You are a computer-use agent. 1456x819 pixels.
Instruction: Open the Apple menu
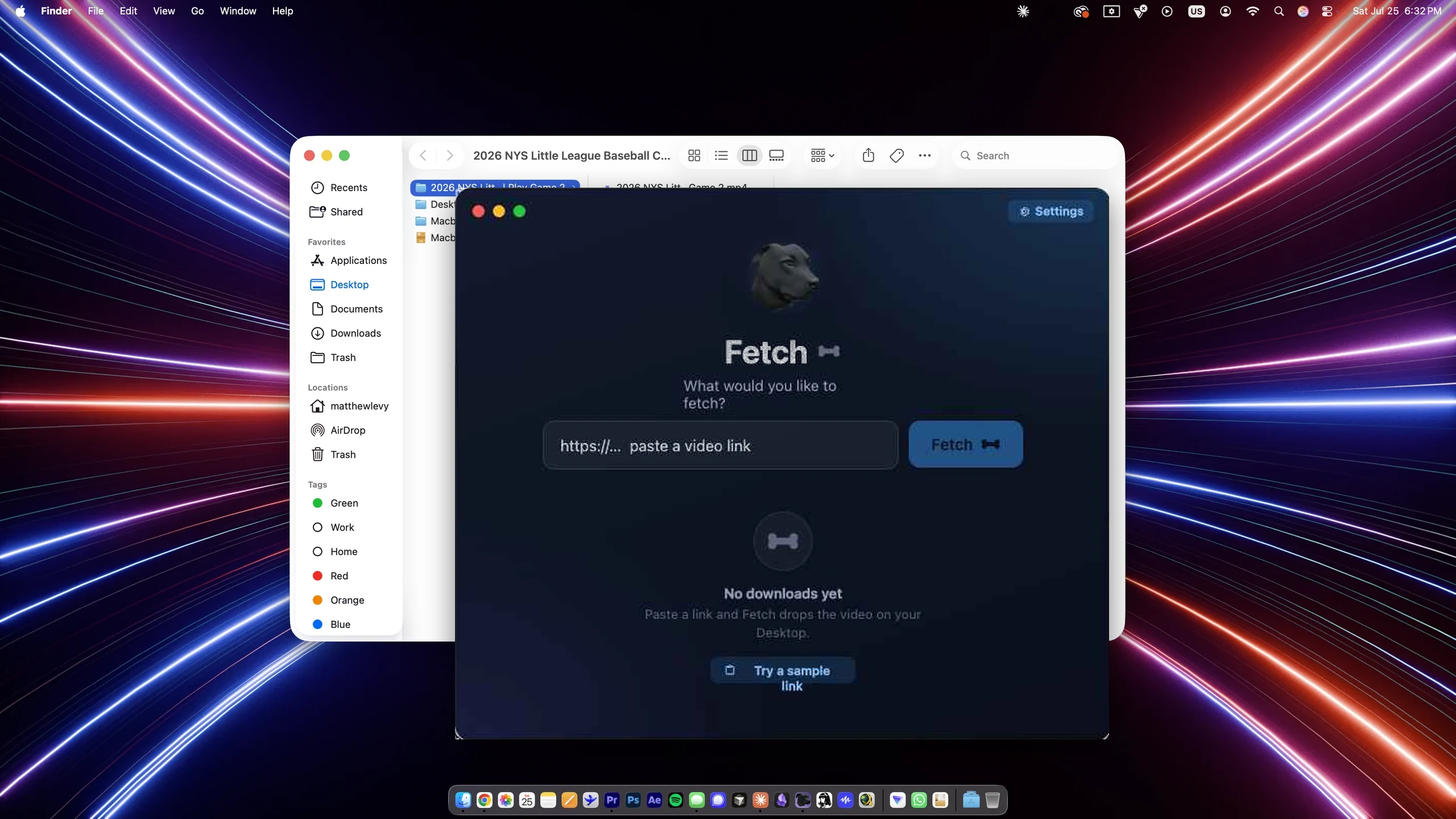(20, 11)
